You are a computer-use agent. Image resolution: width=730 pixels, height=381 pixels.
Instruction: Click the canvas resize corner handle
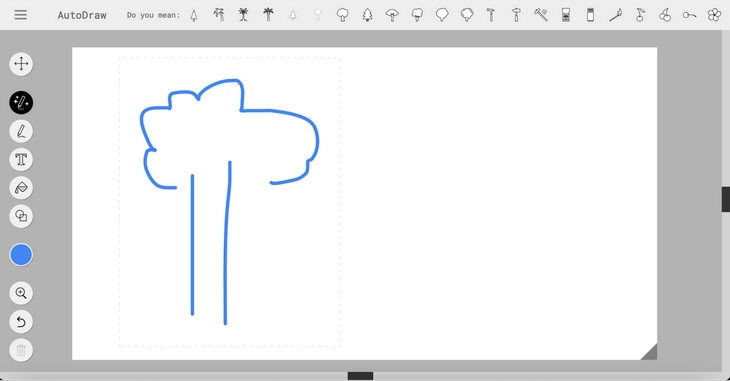pos(650,353)
